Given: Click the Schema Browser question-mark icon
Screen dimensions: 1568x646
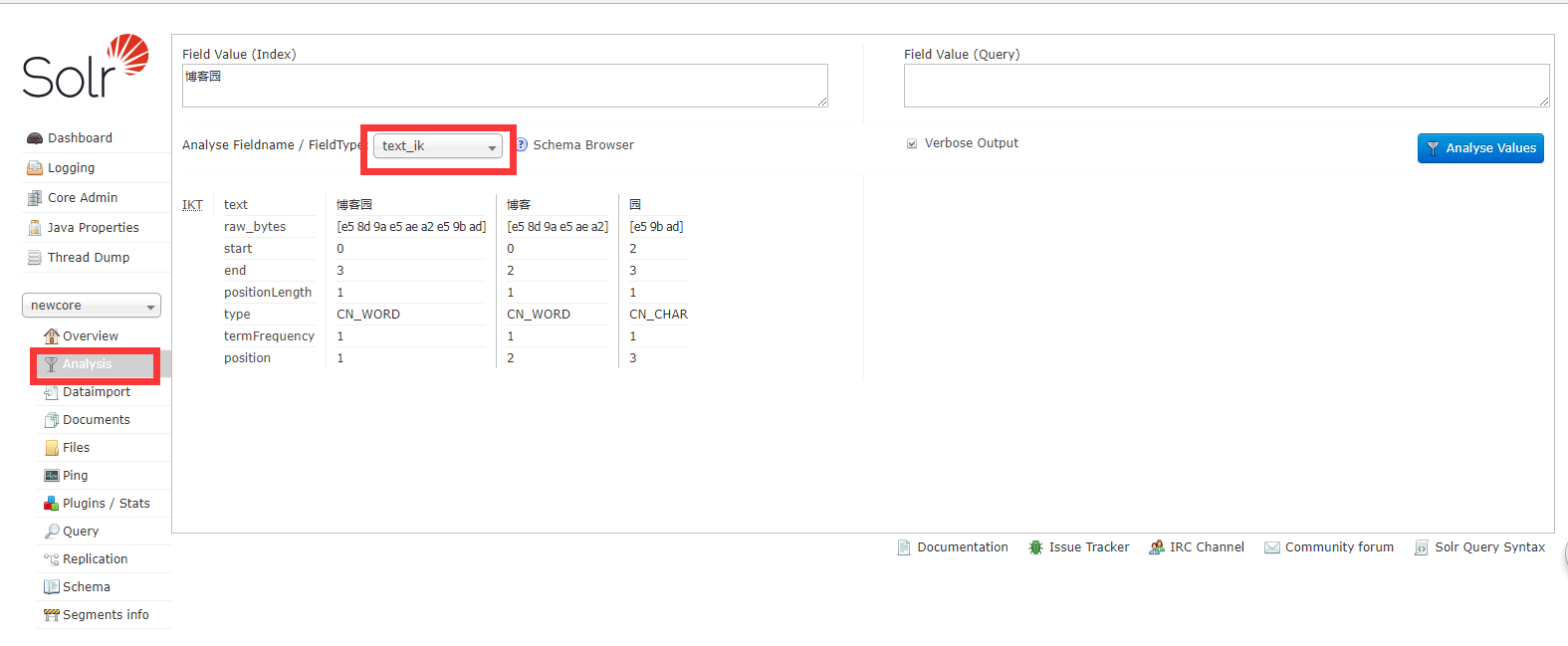Looking at the screenshot, I should (522, 145).
